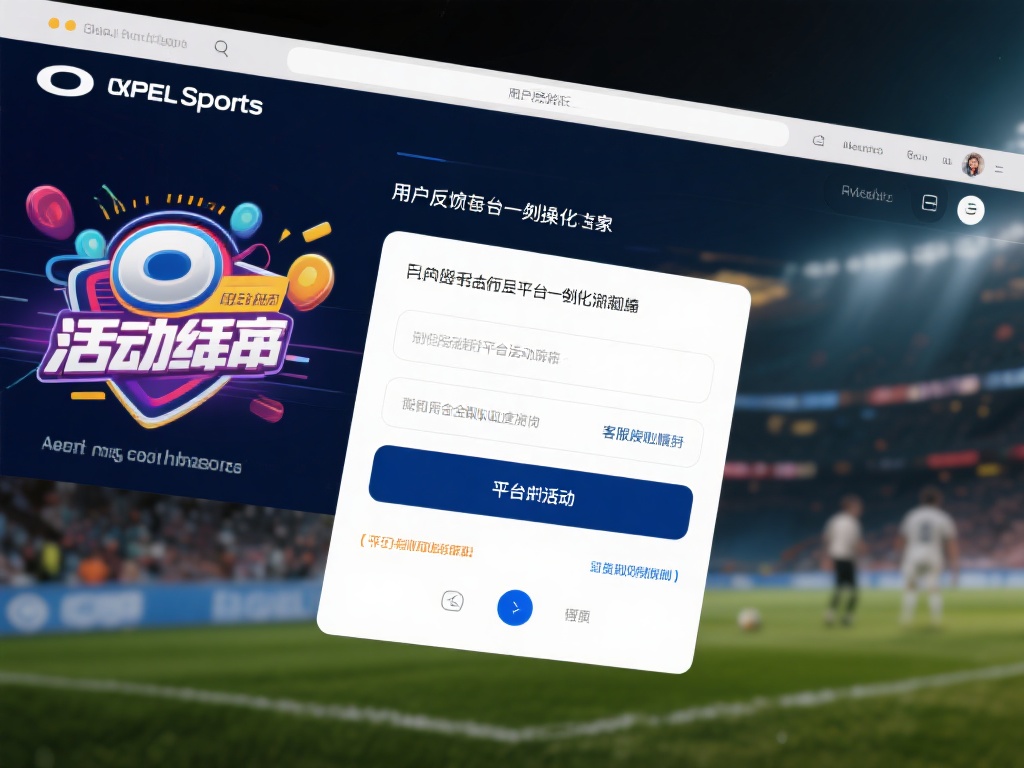The image size is (1024, 768).
Task: Click the magnifier search icon in browser bar
Action: [x=221, y=48]
